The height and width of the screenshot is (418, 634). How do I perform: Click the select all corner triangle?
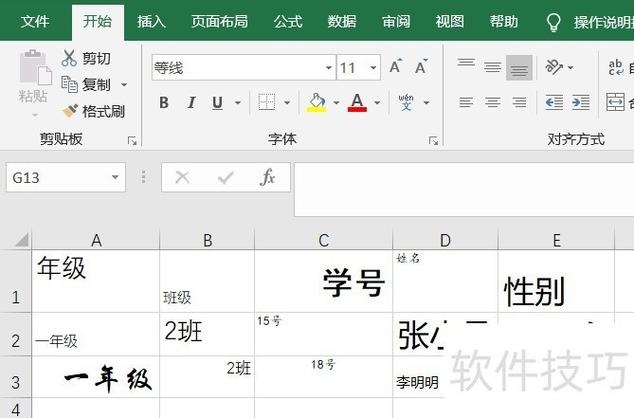22,240
